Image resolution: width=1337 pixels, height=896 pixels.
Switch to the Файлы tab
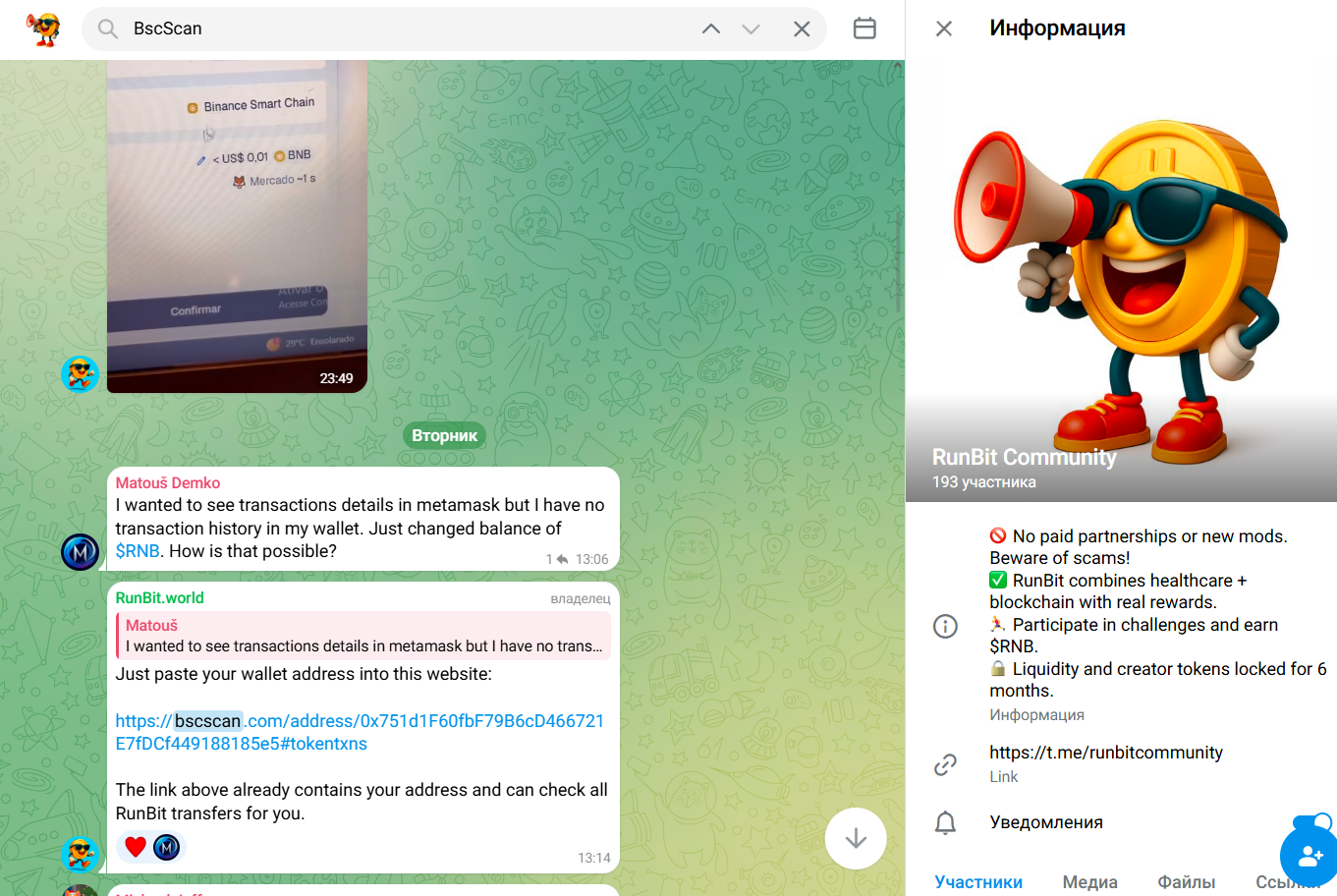1187,882
